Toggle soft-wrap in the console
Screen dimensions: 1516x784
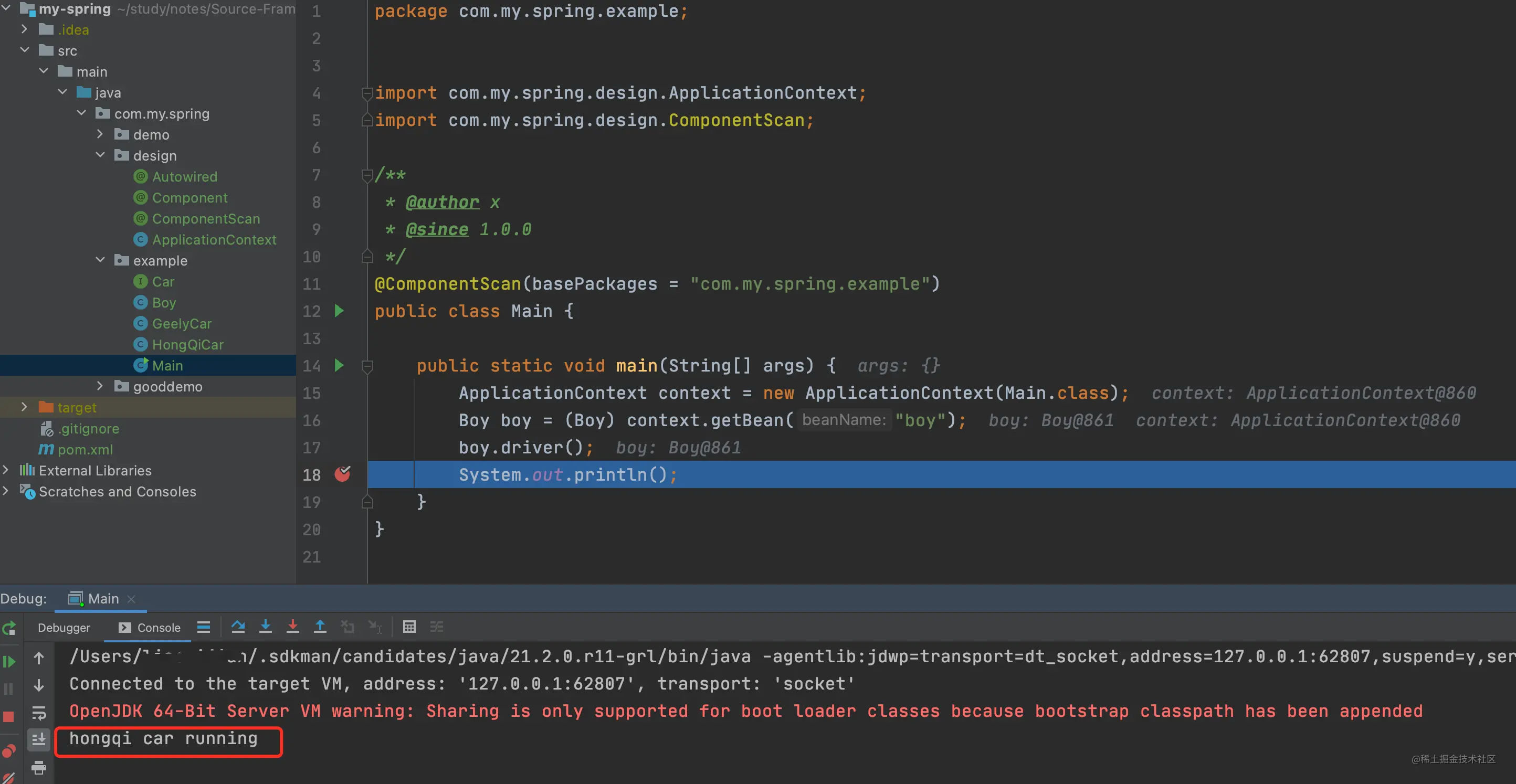39,713
